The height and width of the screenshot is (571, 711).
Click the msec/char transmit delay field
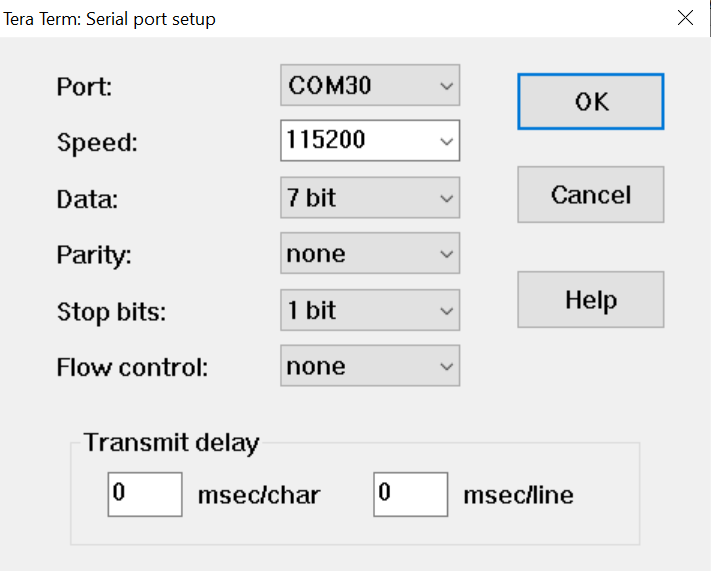pyautogui.click(x=144, y=494)
